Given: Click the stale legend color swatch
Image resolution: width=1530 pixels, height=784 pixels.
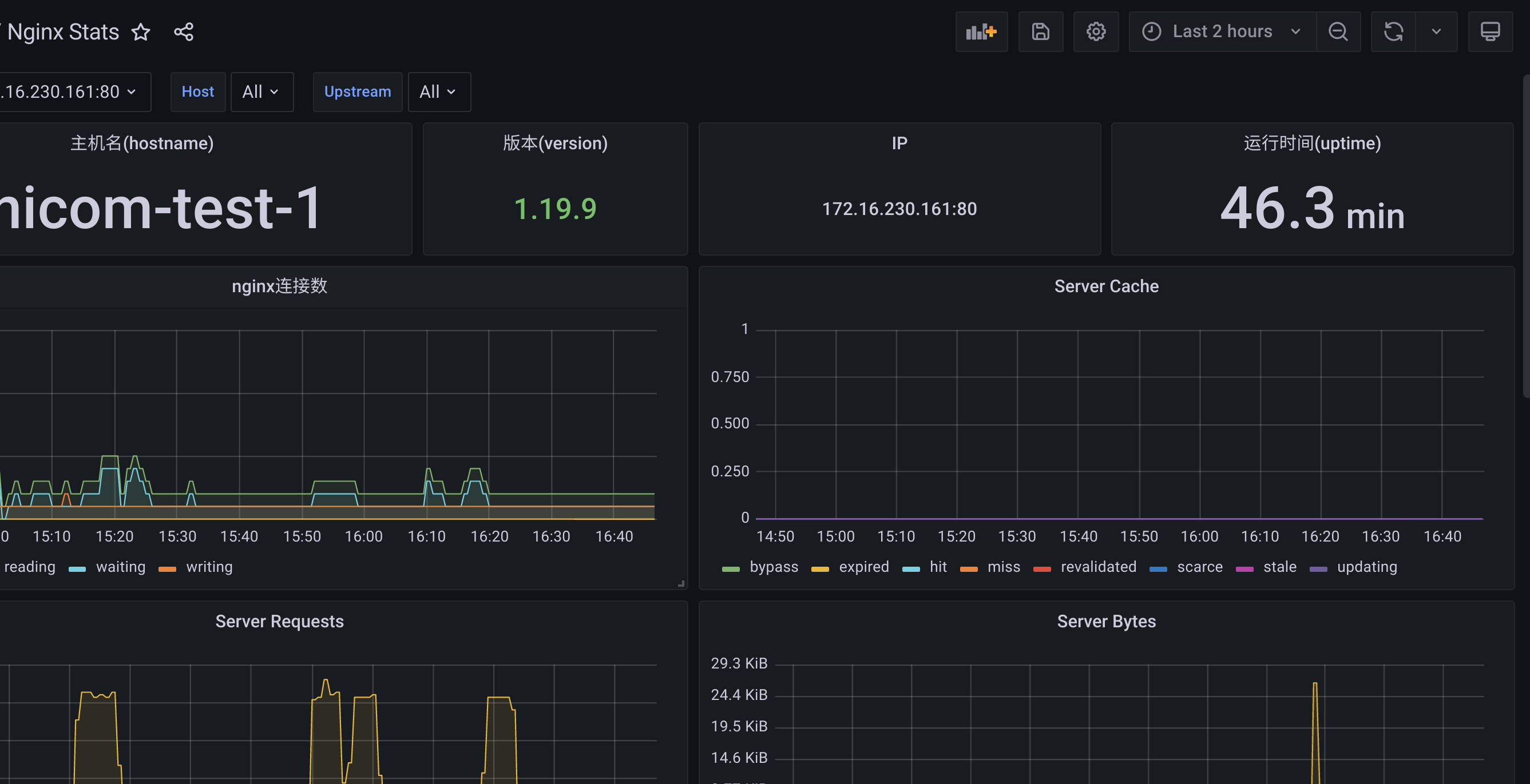Looking at the screenshot, I should pyautogui.click(x=1244, y=569).
